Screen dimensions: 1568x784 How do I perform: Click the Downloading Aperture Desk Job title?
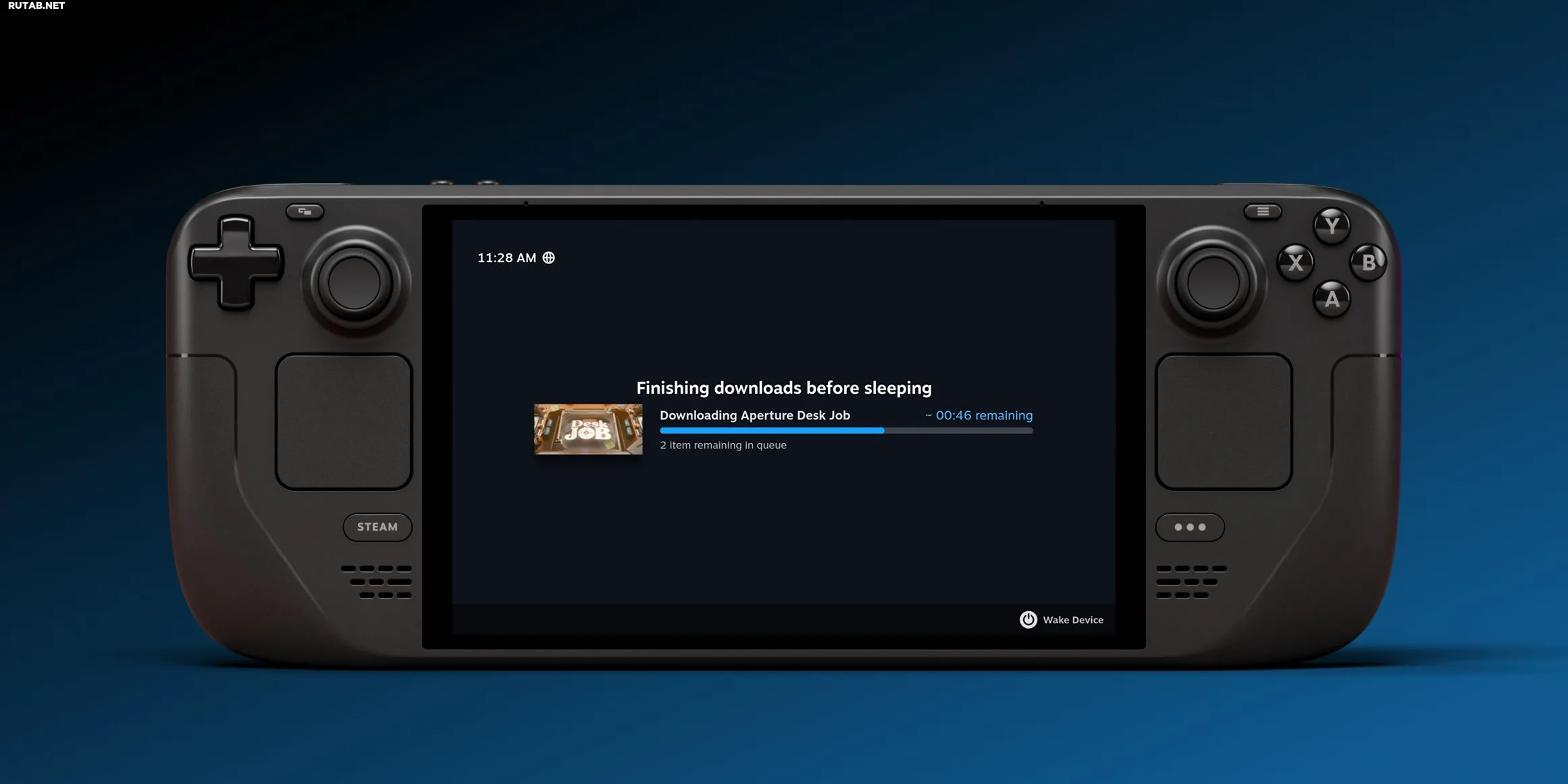click(x=754, y=415)
